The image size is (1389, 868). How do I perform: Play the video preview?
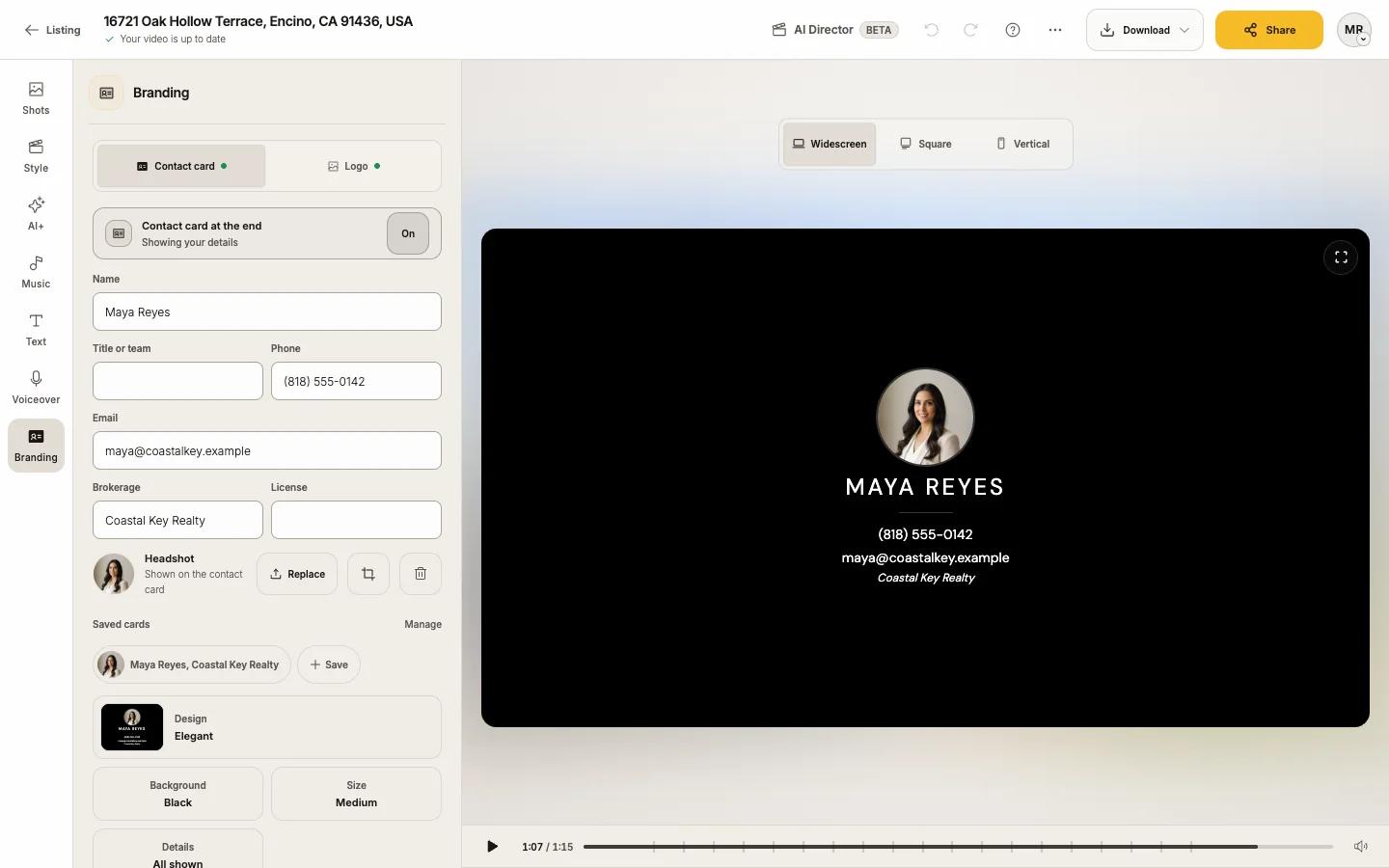492,847
